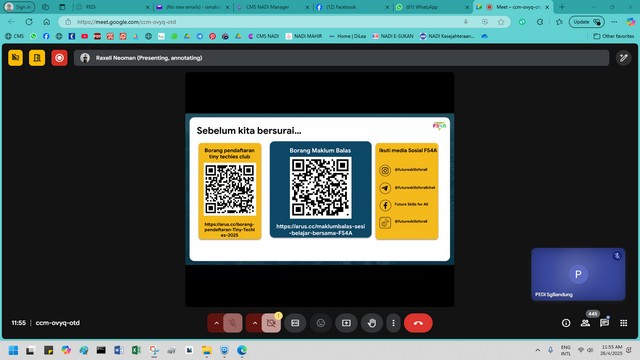The width and height of the screenshot is (640, 360).
Task: Open the three-dot More options menu
Action: pos(393,323)
